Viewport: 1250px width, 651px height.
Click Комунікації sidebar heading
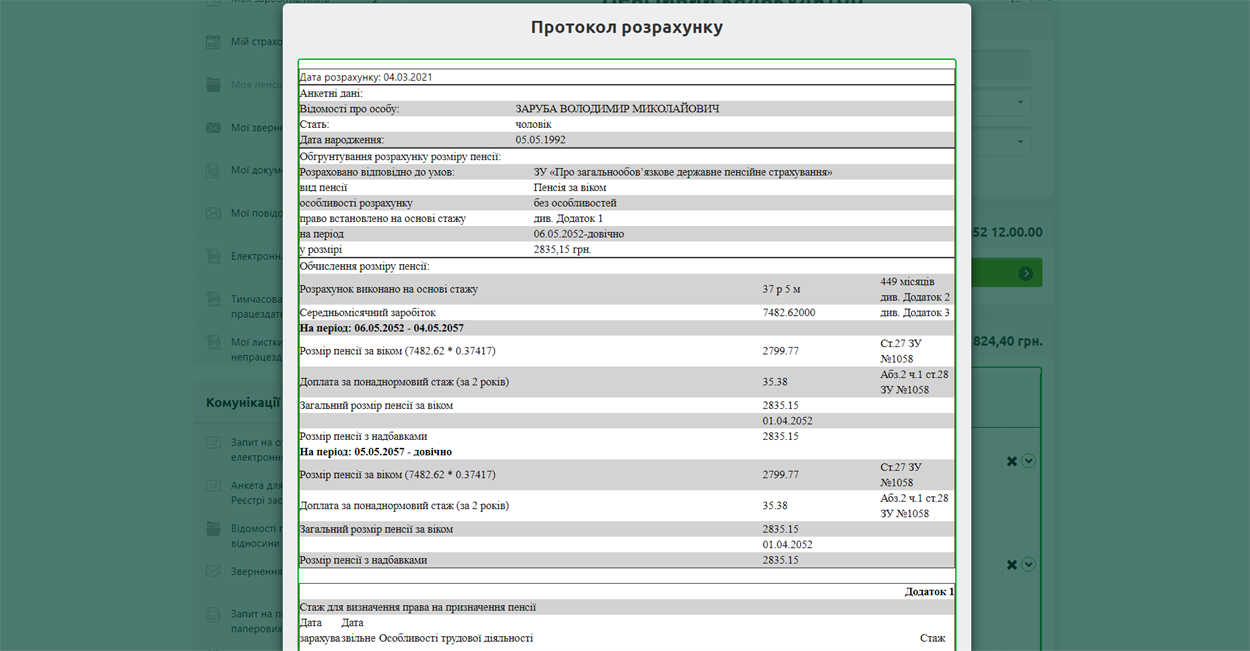pos(243,402)
